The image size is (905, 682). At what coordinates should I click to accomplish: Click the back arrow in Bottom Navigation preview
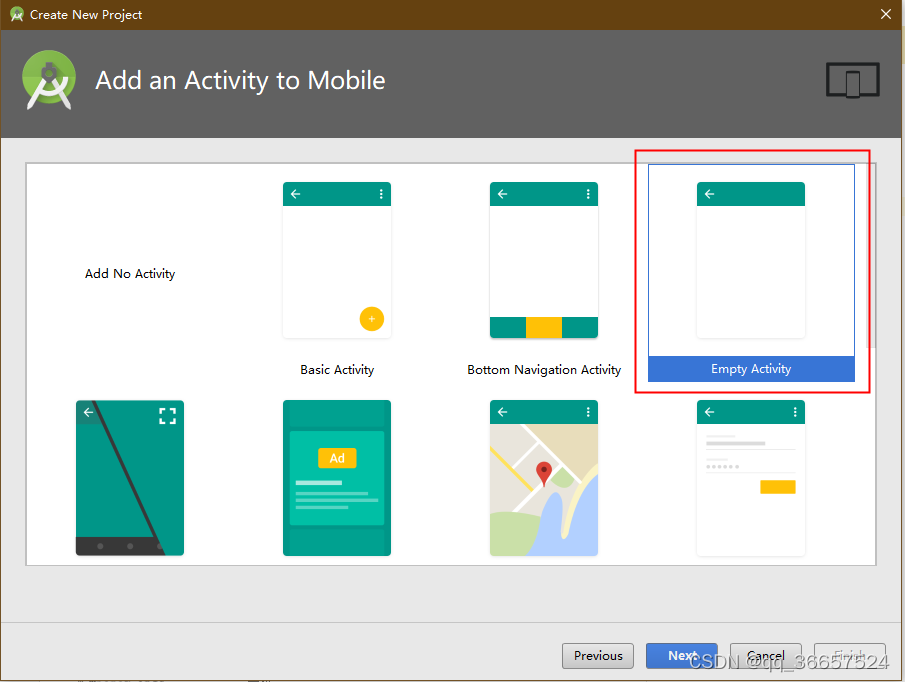click(502, 194)
